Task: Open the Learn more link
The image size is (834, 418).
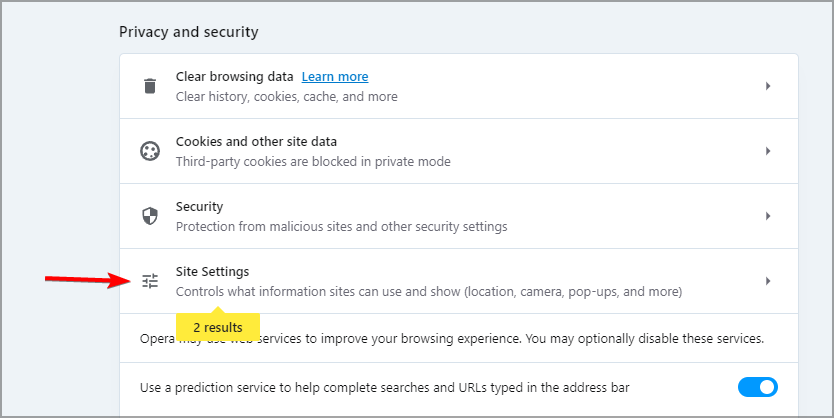Action: (x=335, y=77)
